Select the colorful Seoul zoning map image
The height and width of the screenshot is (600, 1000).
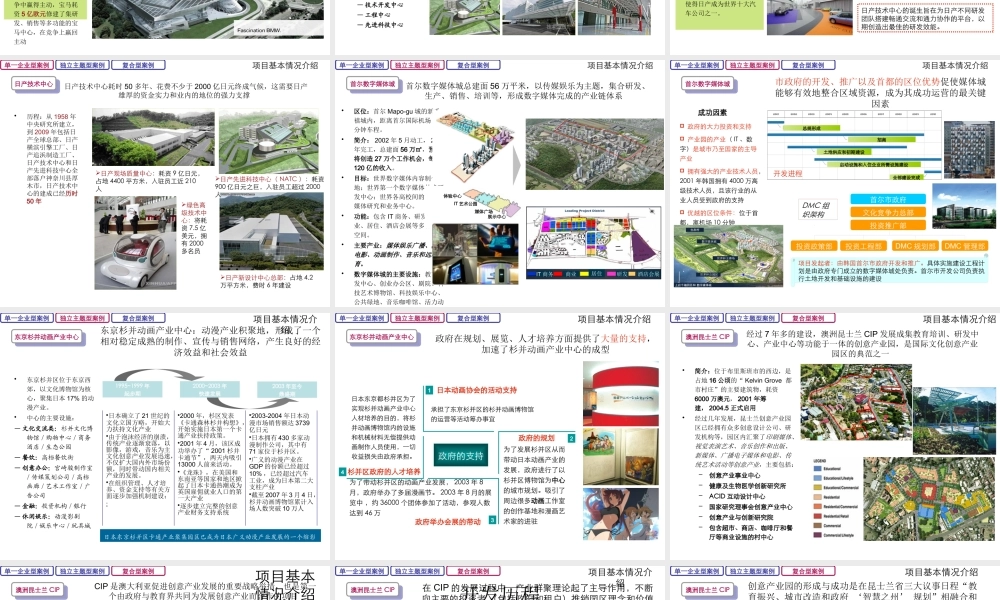pyautogui.click(x=594, y=243)
